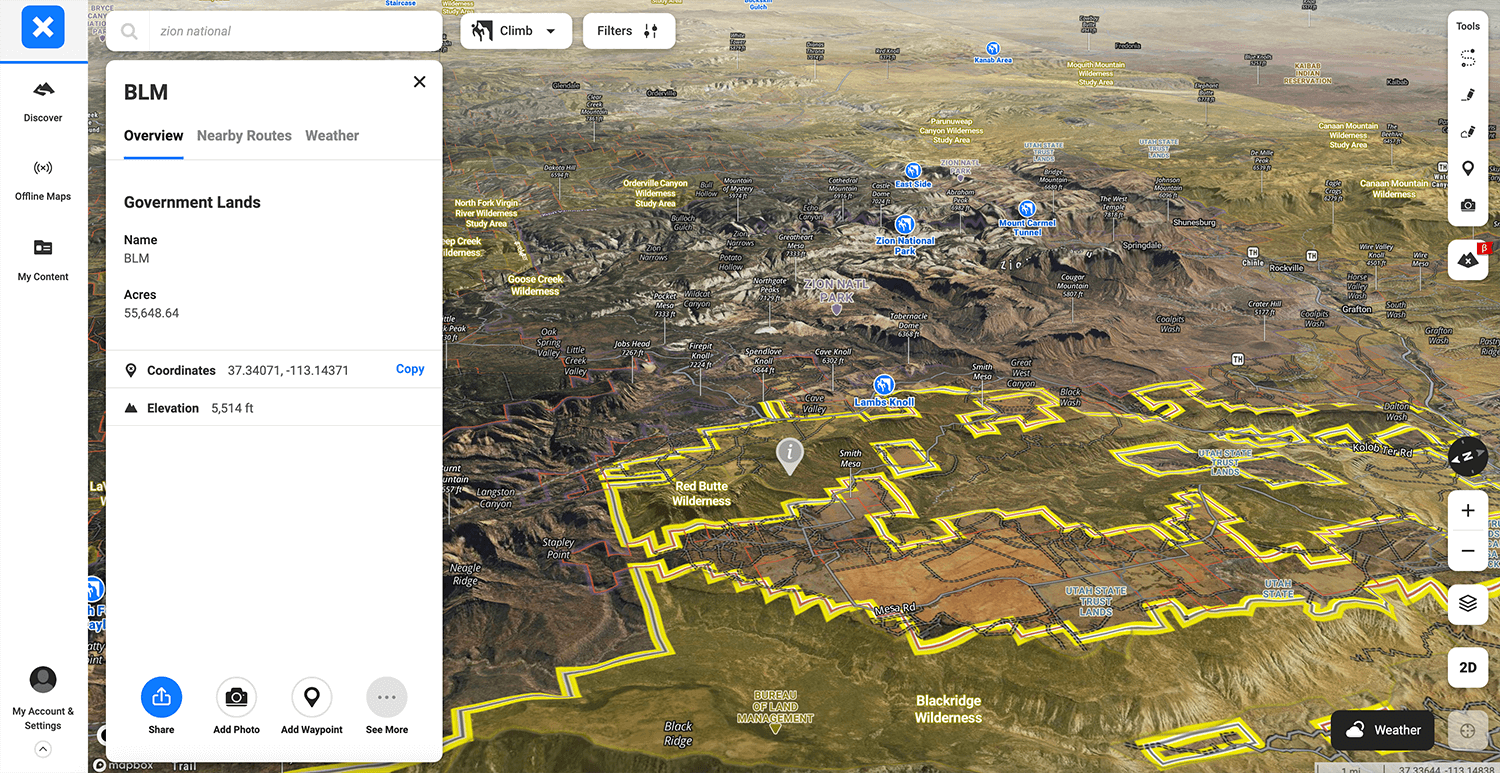Select the line drawing tool
The image size is (1500, 773).
(x=1467, y=95)
